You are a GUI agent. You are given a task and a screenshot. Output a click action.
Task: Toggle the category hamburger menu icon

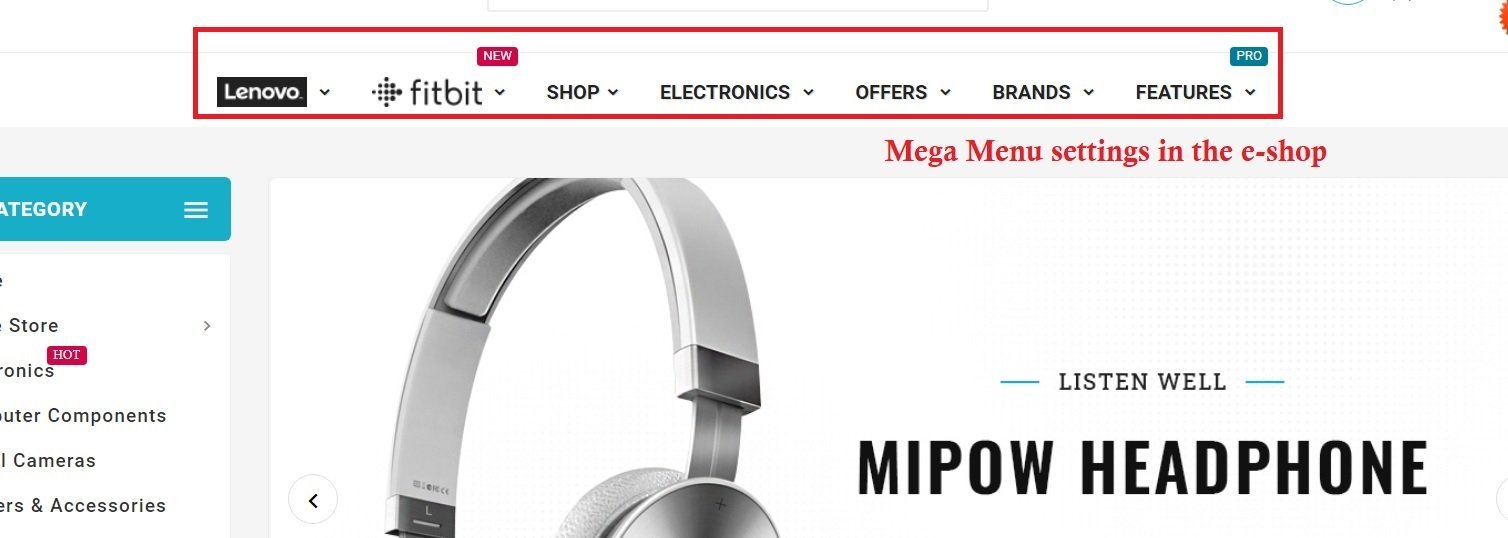pos(196,210)
